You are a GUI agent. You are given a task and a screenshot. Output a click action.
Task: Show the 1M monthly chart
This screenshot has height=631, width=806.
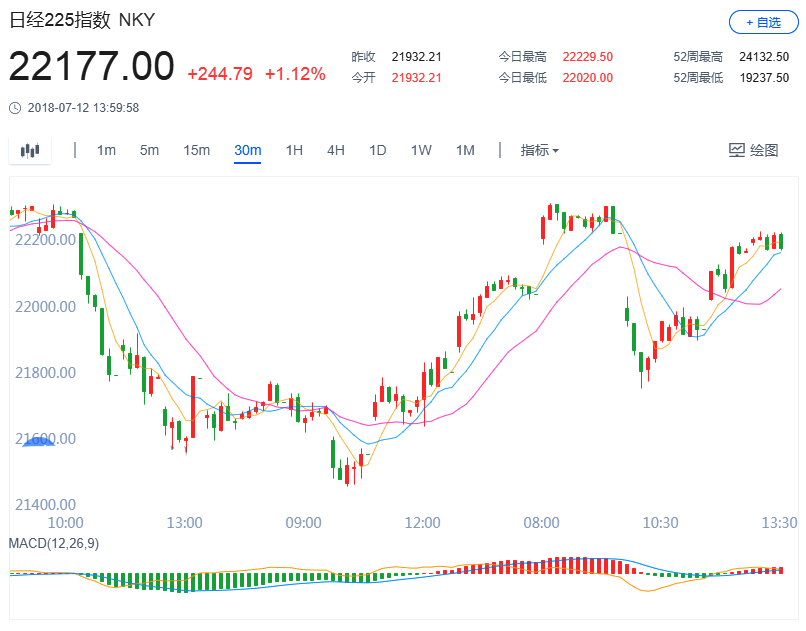465,150
